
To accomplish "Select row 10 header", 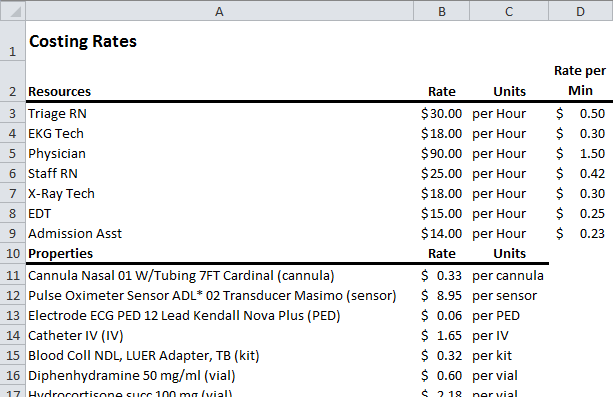I will click(13, 253).
